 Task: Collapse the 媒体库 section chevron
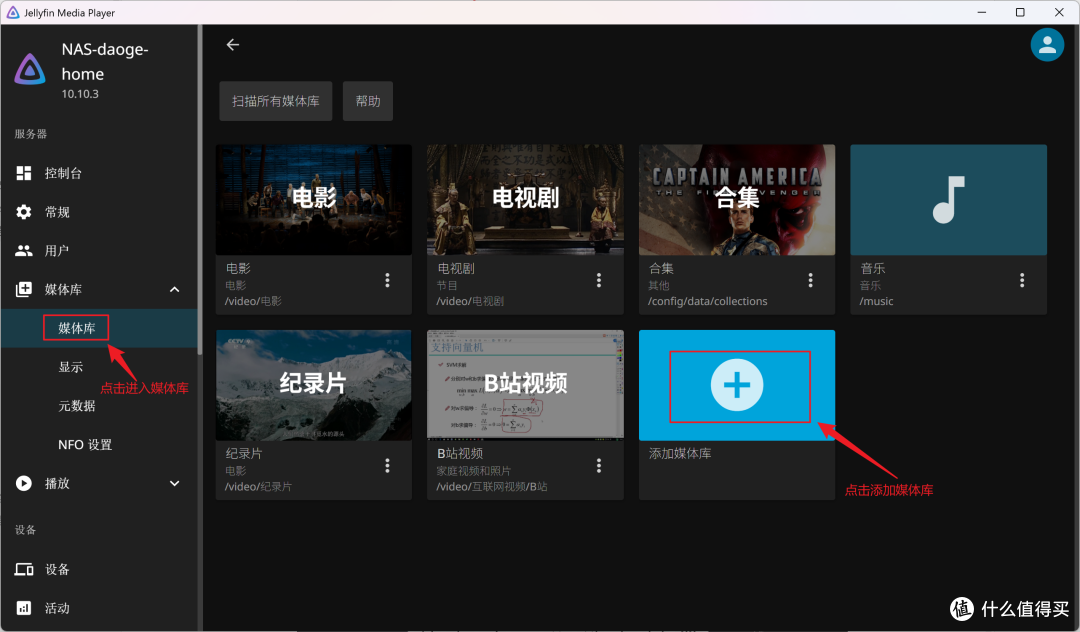175,290
